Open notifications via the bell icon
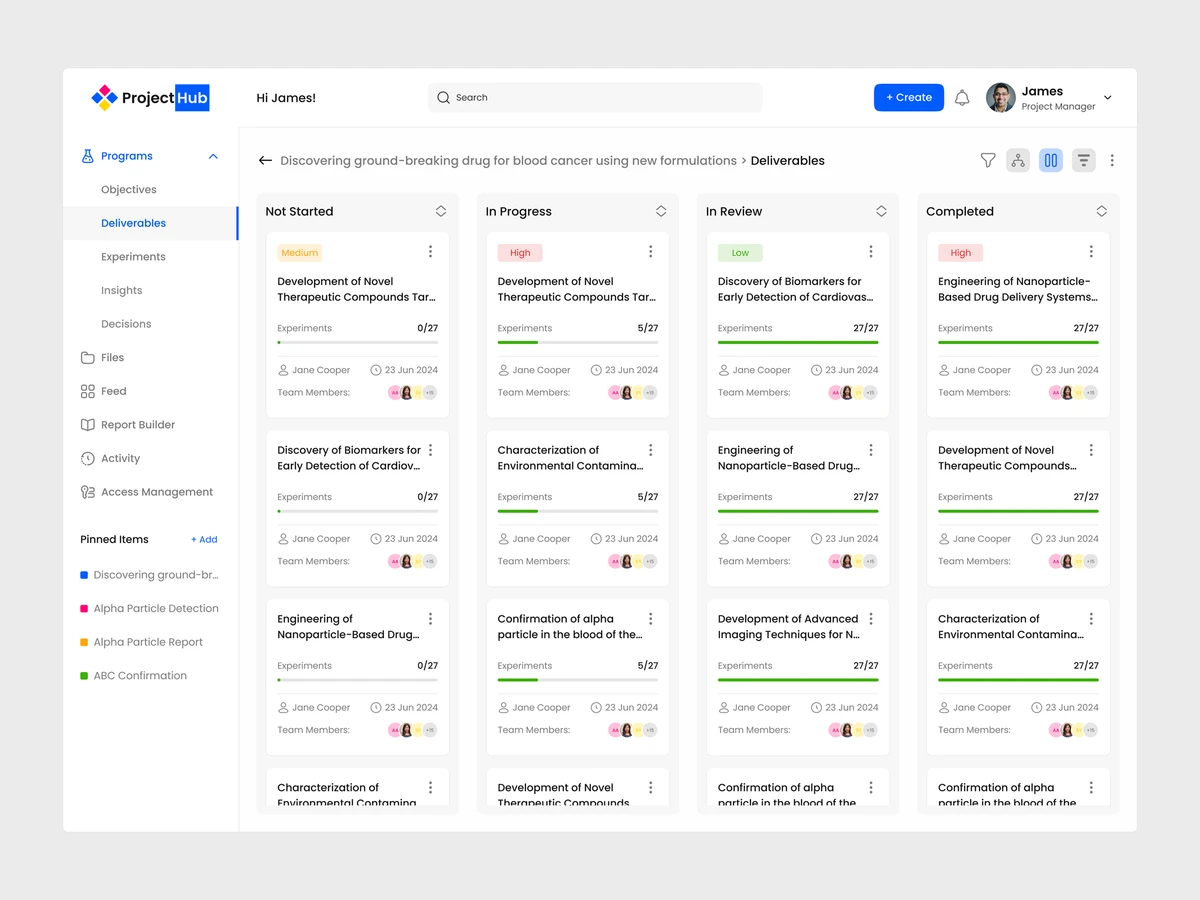 tap(962, 97)
